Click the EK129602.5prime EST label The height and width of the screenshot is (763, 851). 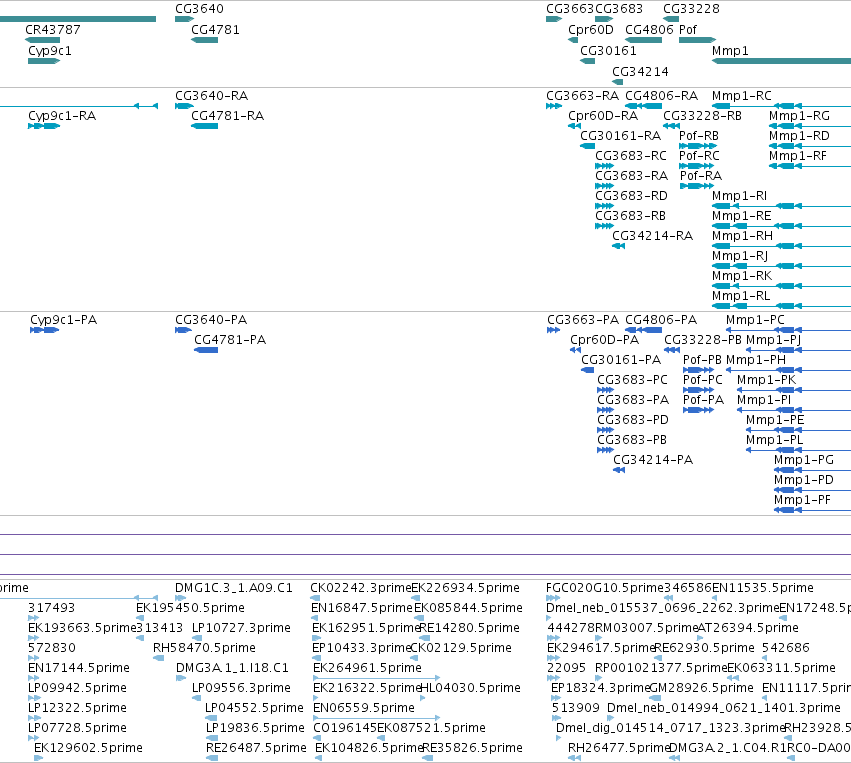click(x=88, y=748)
